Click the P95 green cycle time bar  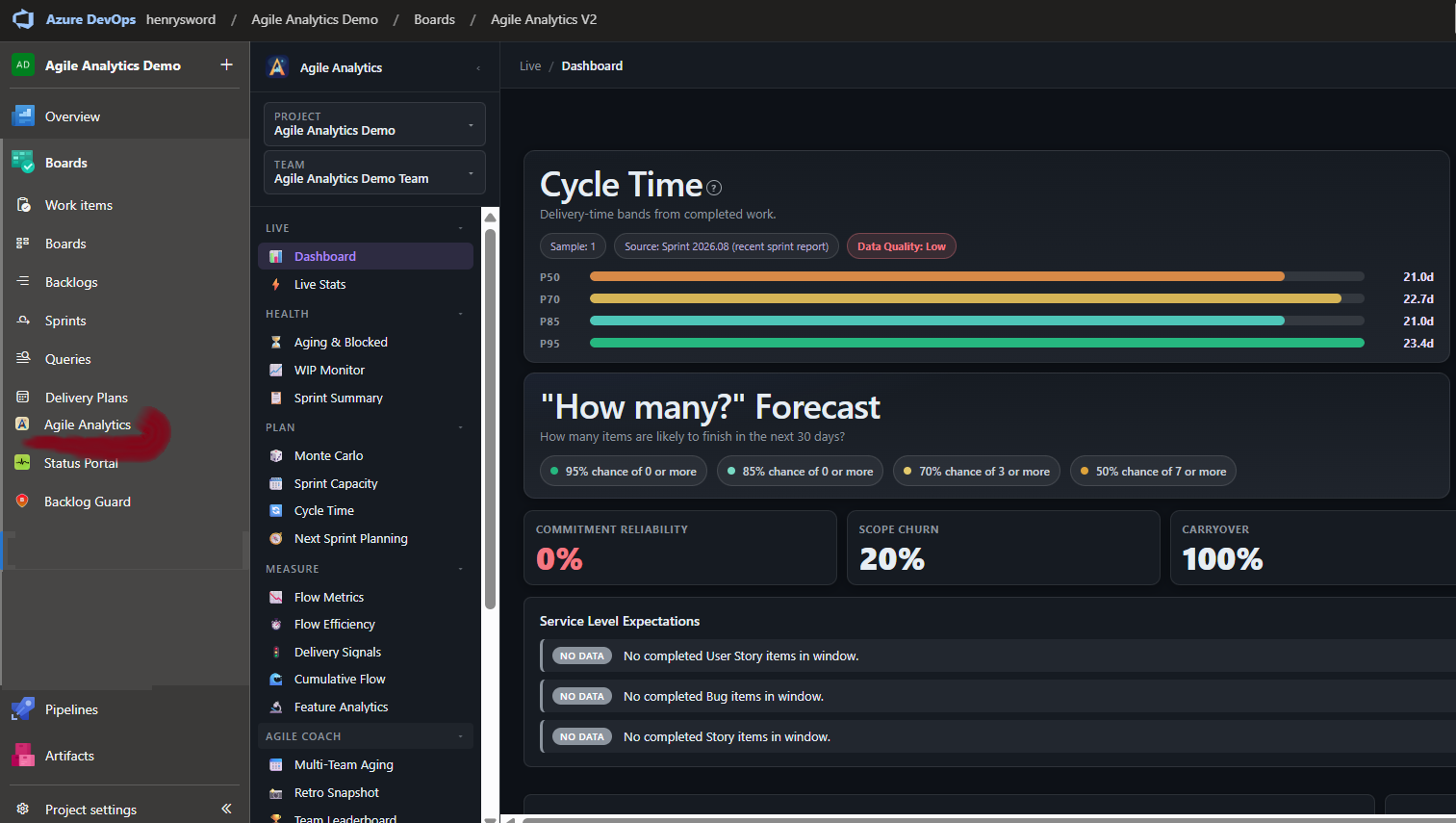coord(977,343)
